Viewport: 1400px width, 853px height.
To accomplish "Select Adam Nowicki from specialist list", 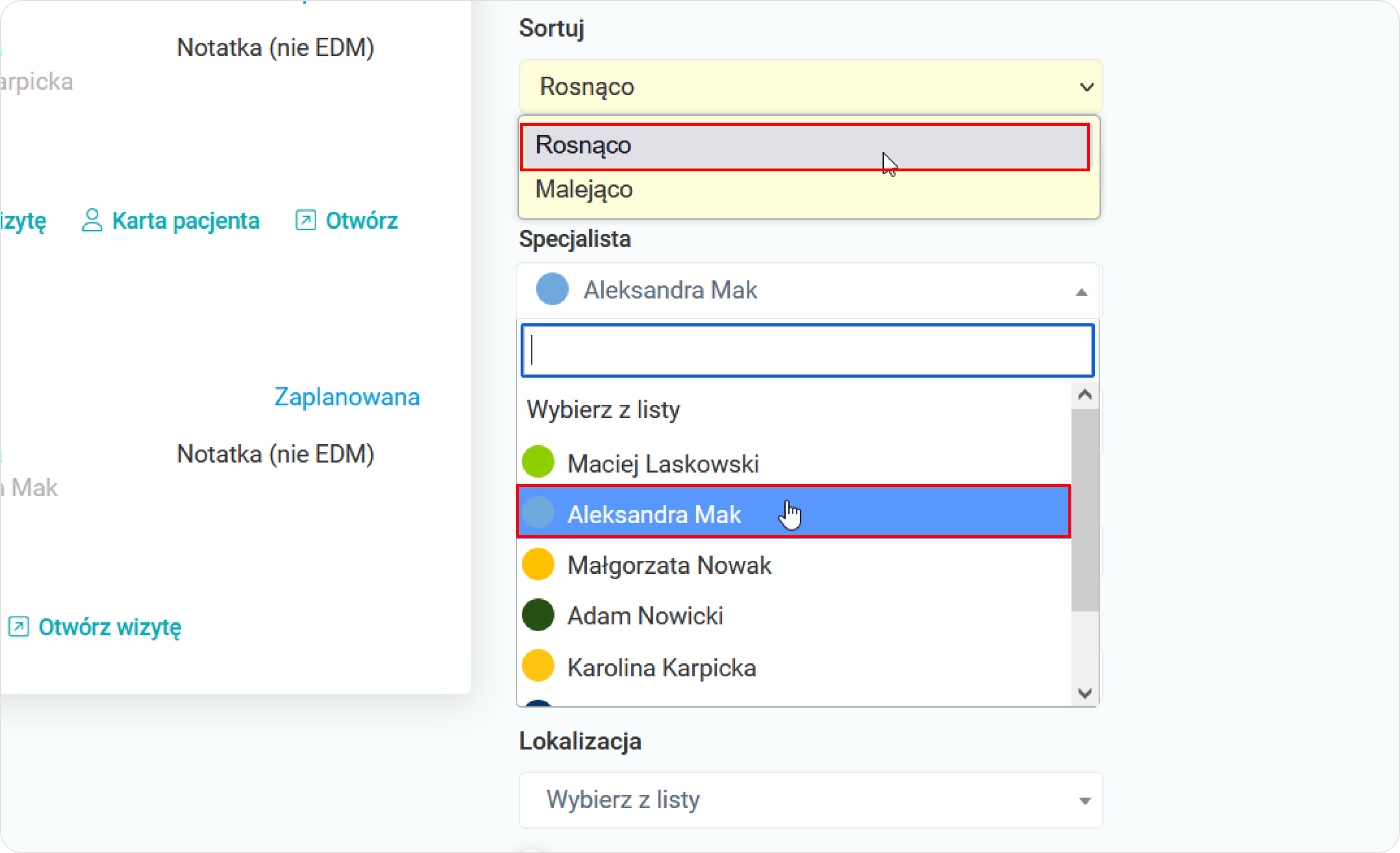I will coord(793,616).
